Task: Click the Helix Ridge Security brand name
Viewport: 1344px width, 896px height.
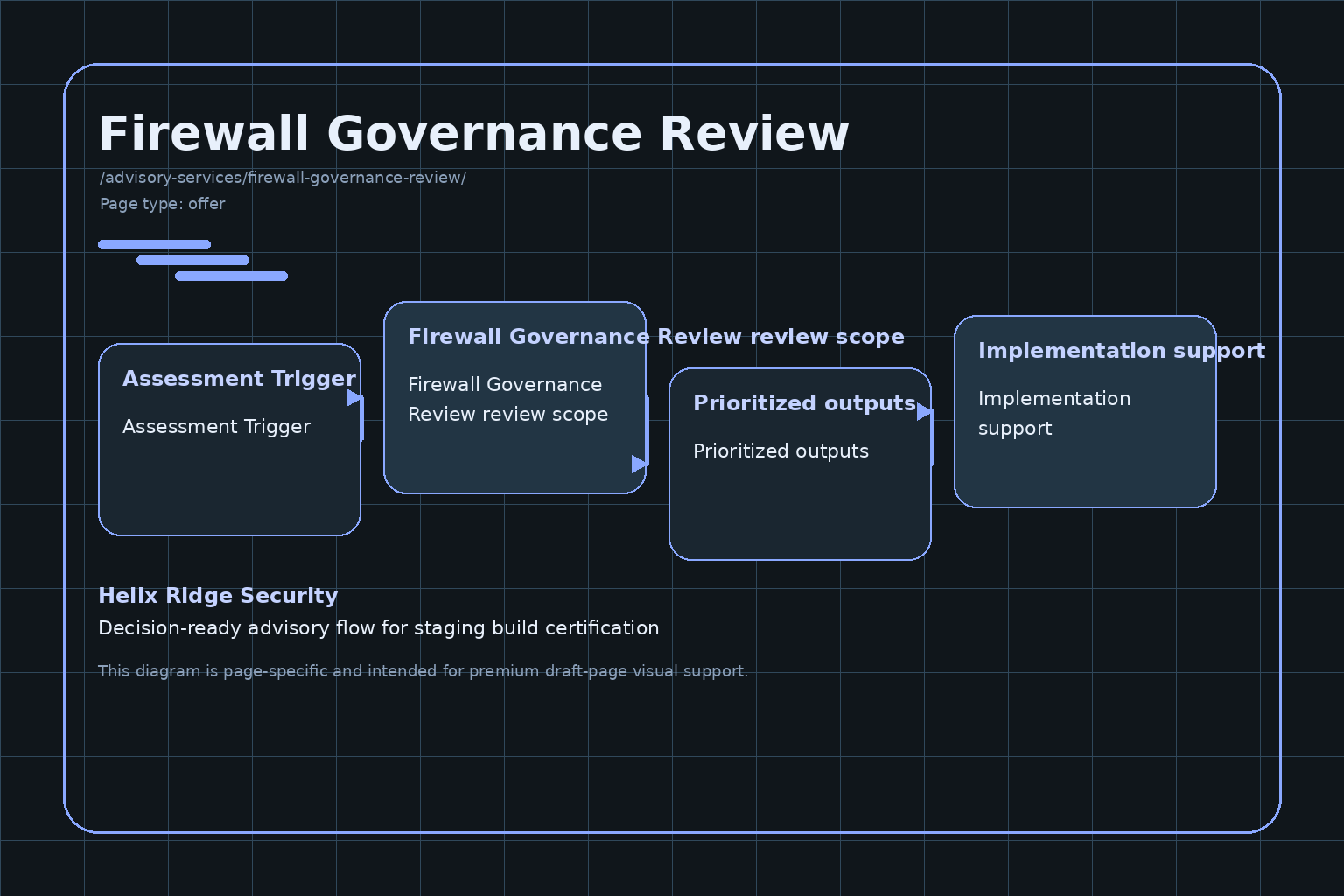Action: coord(218,596)
